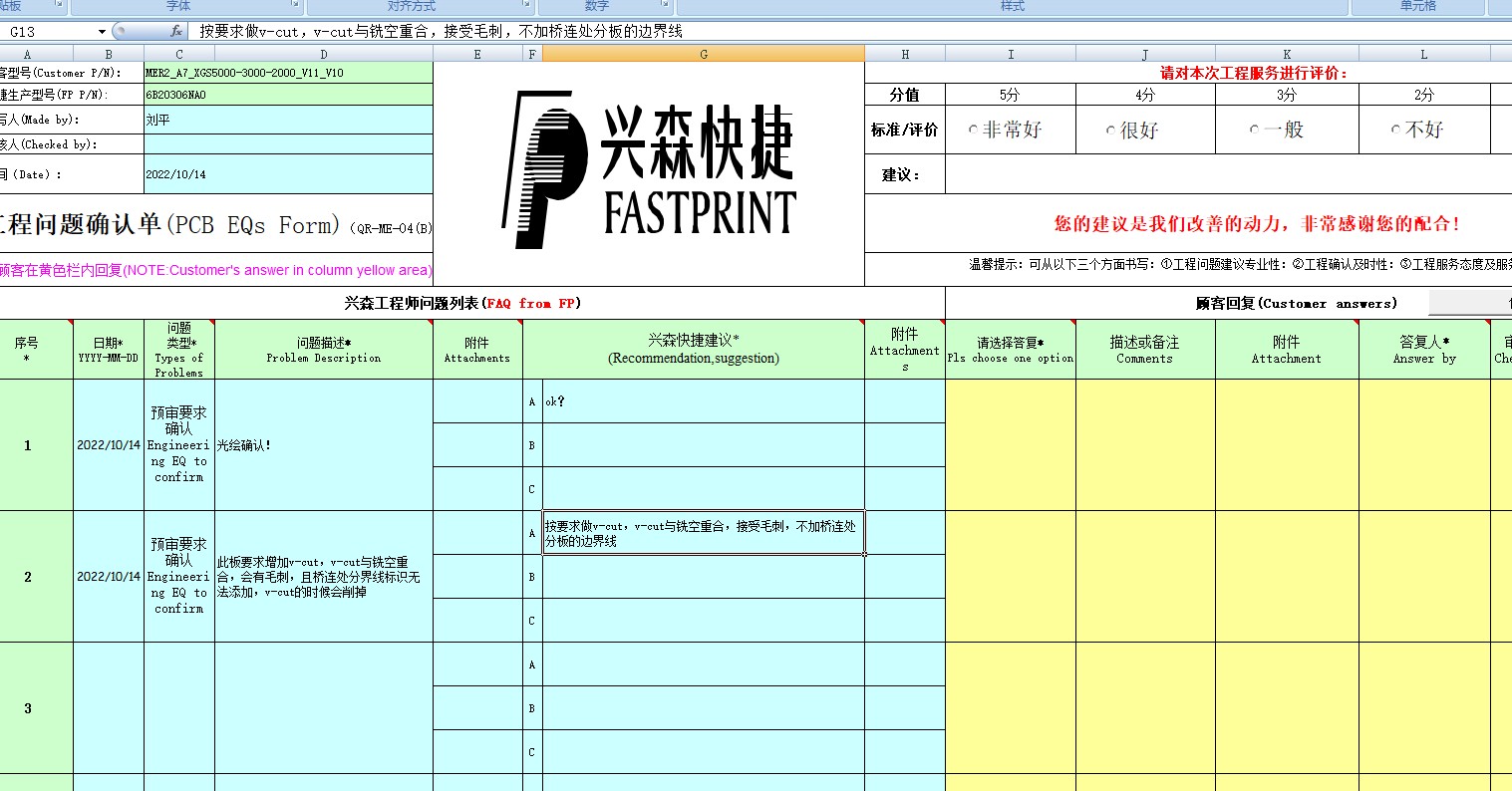Viewport: 1512px width, 791px height.
Task: Click the 样式 styles ribbon group label
Action: pos(1013,6)
